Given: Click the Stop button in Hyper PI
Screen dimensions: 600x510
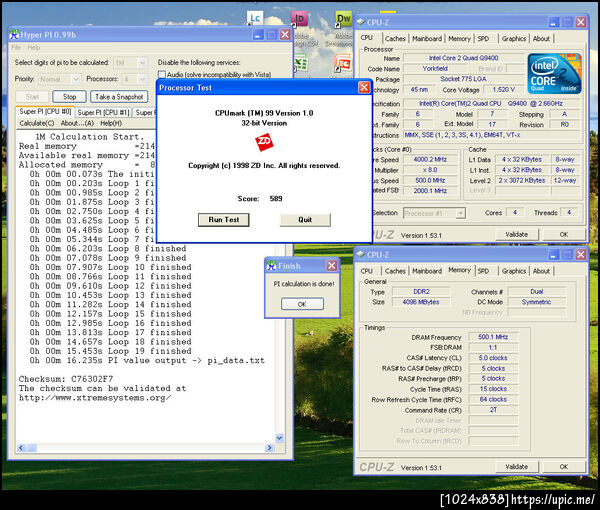Looking at the screenshot, I should click(x=69, y=97).
